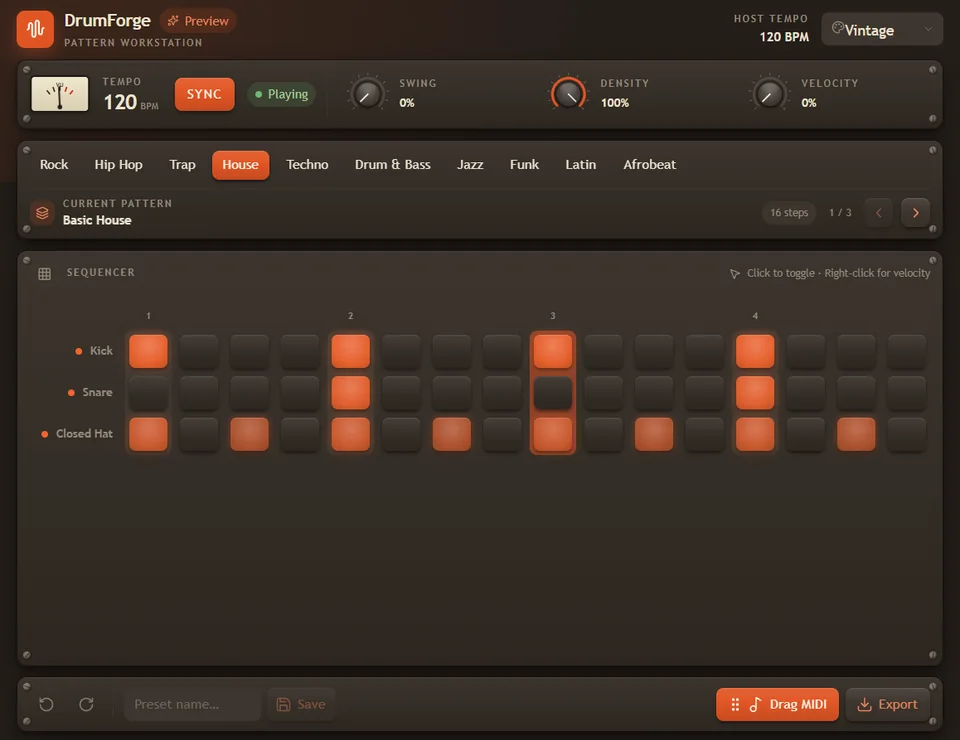The image size is (960, 740).
Task: Toggle Kick step 13 on beat 4
Action: [x=755, y=351]
